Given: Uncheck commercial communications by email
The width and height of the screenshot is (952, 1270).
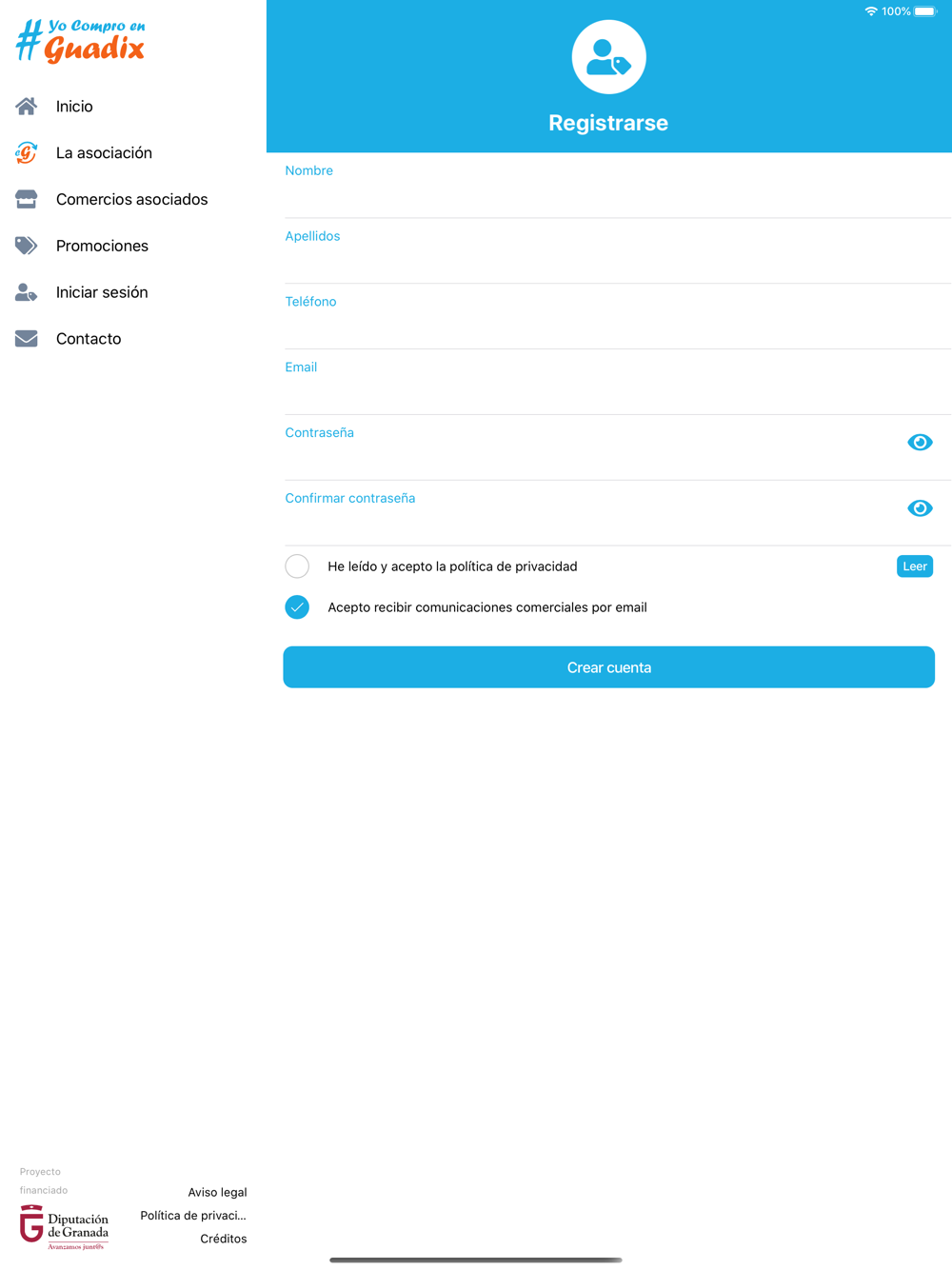Looking at the screenshot, I should click(x=297, y=607).
